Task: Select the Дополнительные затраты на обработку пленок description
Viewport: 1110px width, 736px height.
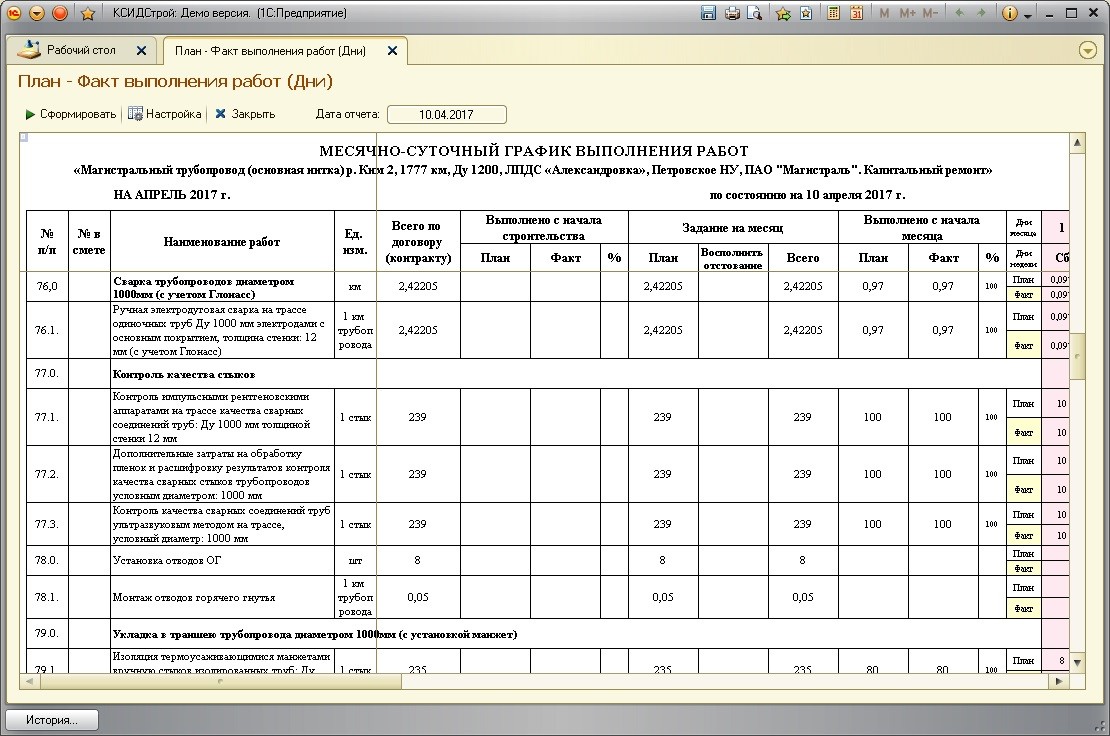Action: pos(222,474)
